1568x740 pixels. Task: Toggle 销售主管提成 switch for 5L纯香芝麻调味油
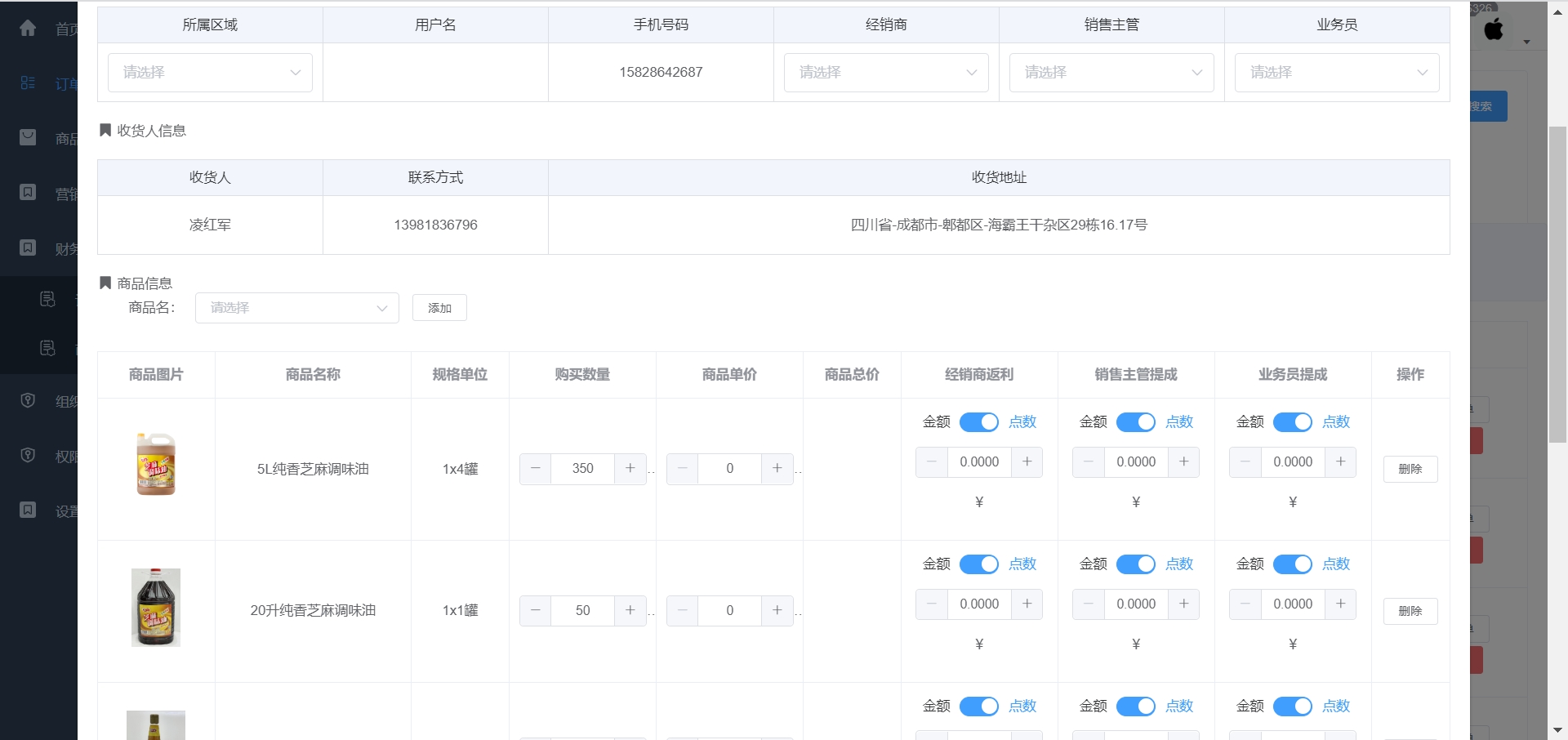(1136, 422)
